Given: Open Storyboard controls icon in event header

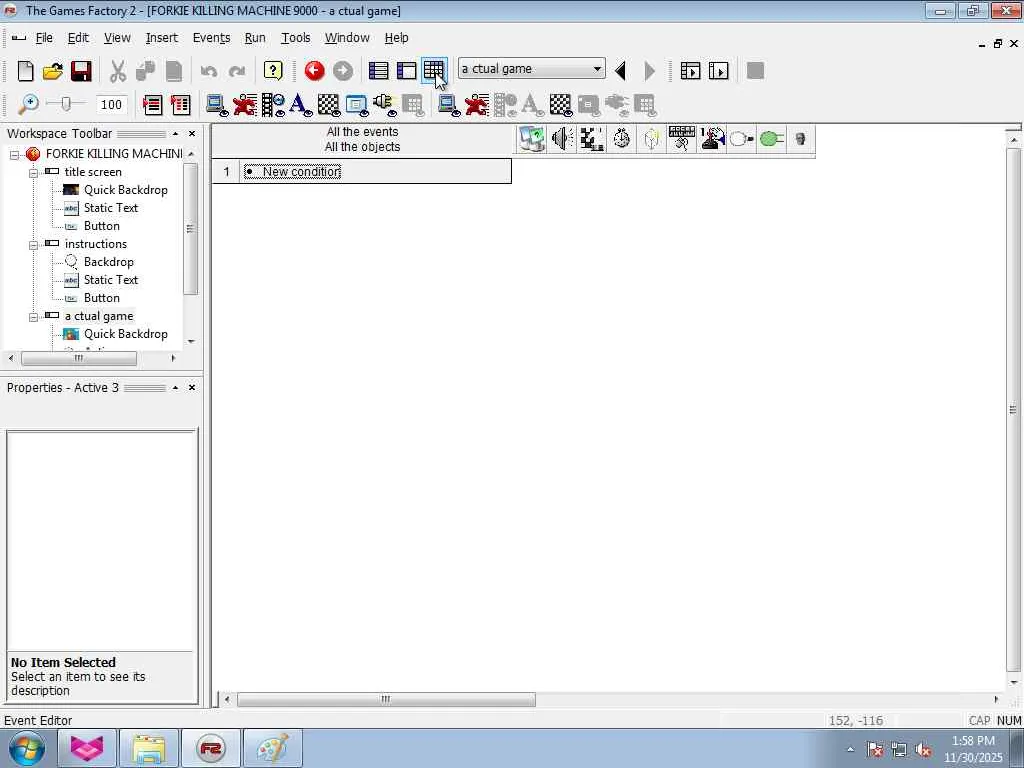Looking at the screenshot, I should pyautogui.click(x=592, y=138).
